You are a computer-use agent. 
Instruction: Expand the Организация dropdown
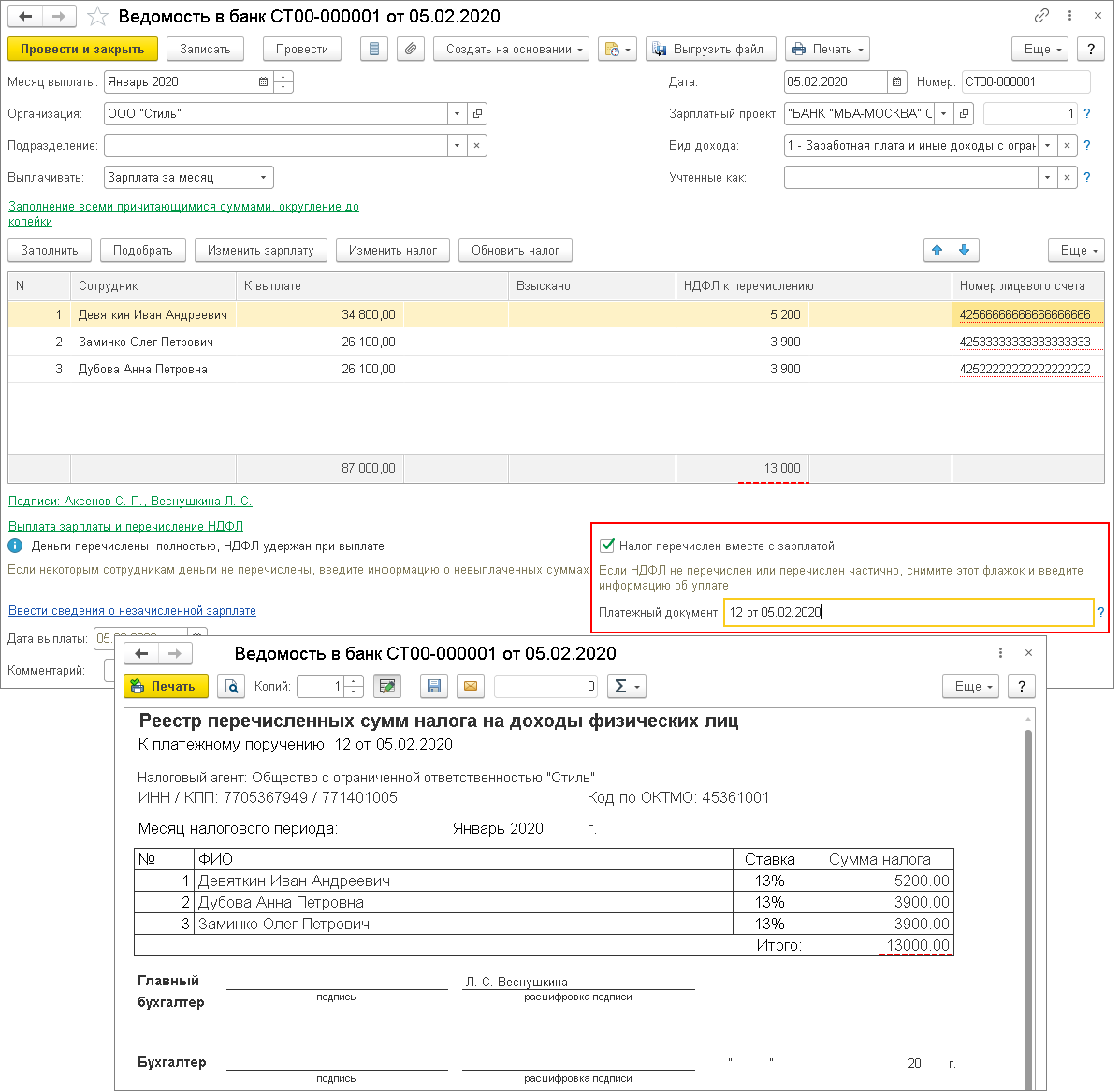(457, 114)
